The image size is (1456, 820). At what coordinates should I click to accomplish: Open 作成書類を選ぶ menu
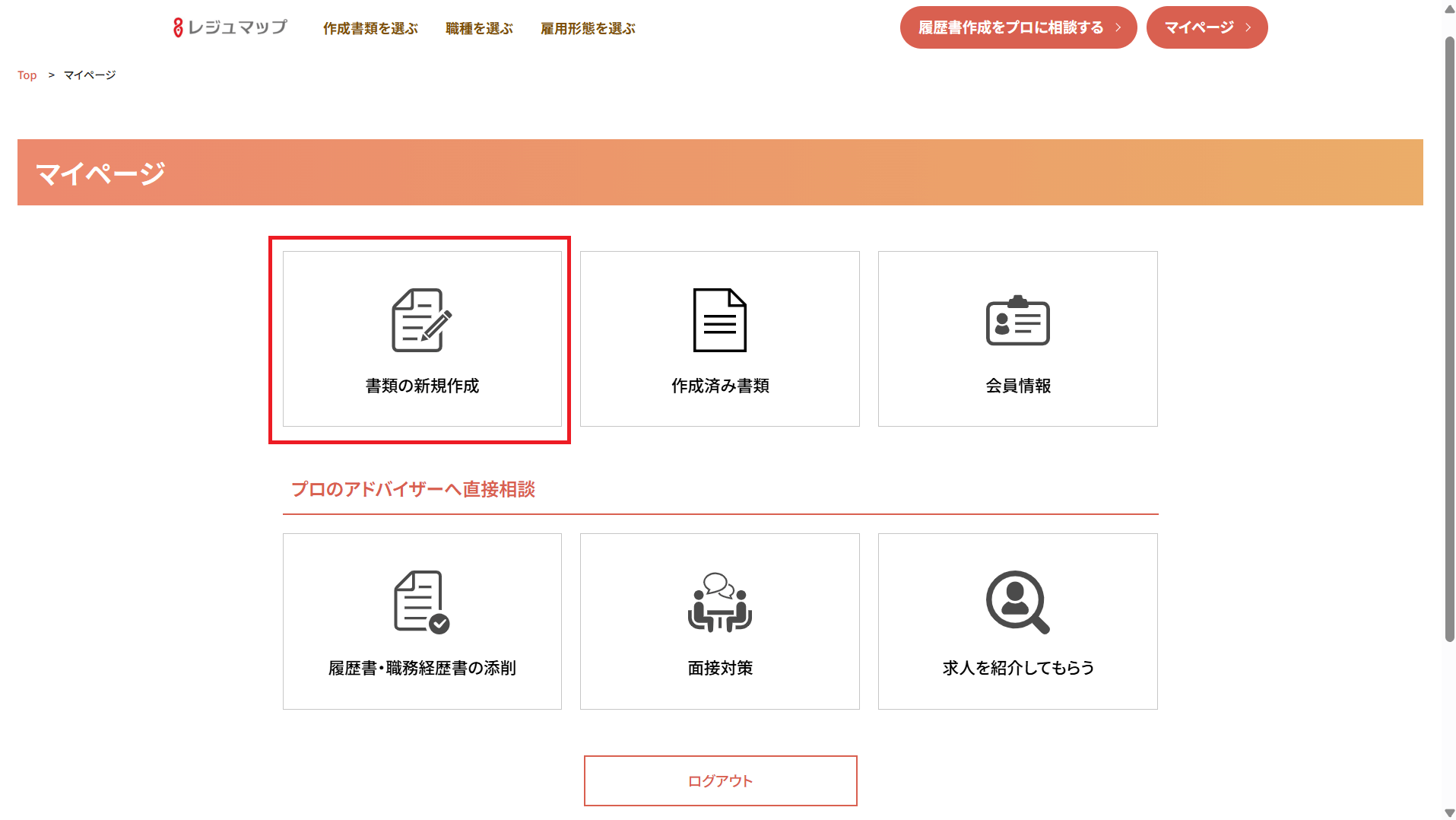click(370, 29)
